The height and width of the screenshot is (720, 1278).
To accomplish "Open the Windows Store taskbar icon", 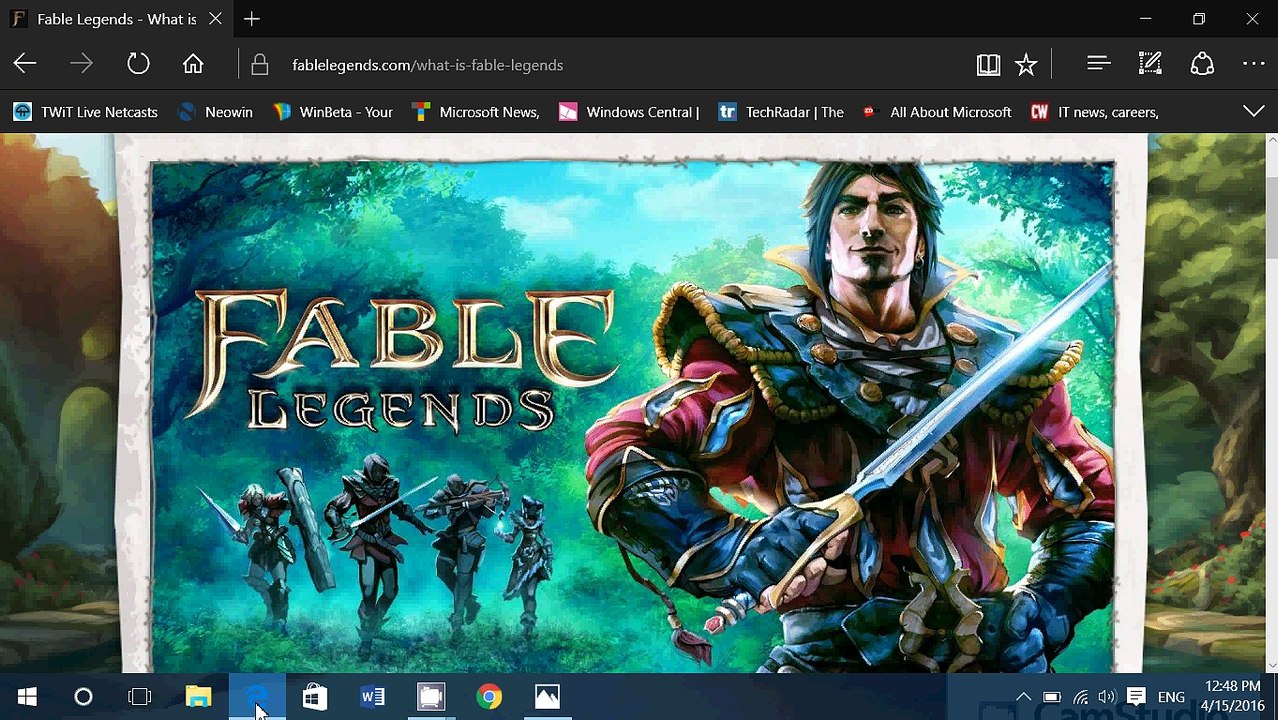I will pyautogui.click(x=315, y=697).
